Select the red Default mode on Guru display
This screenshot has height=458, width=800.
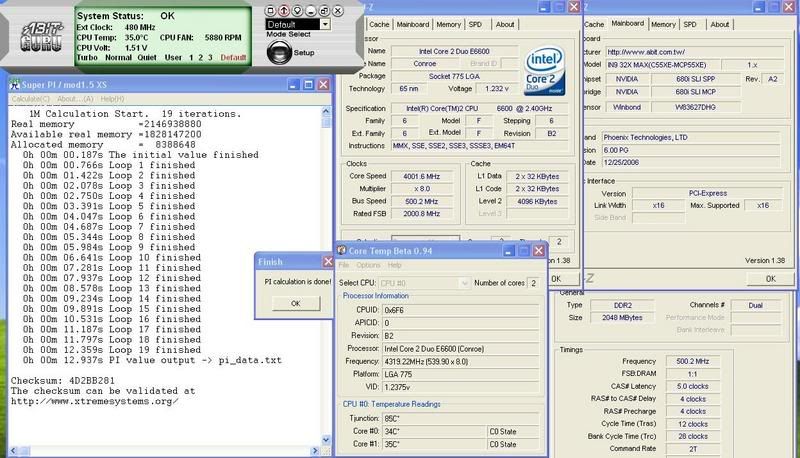coord(233,58)
